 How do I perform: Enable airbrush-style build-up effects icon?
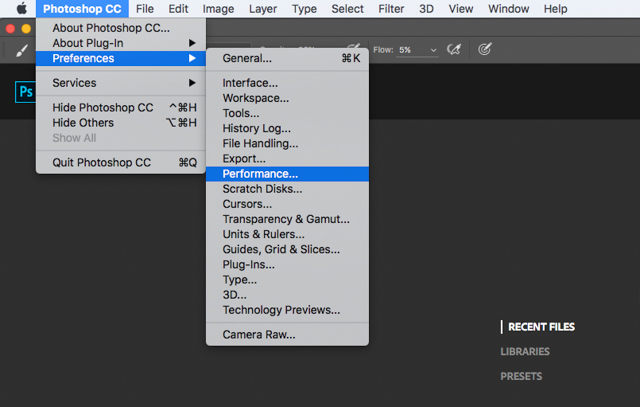tap(454, 49)
